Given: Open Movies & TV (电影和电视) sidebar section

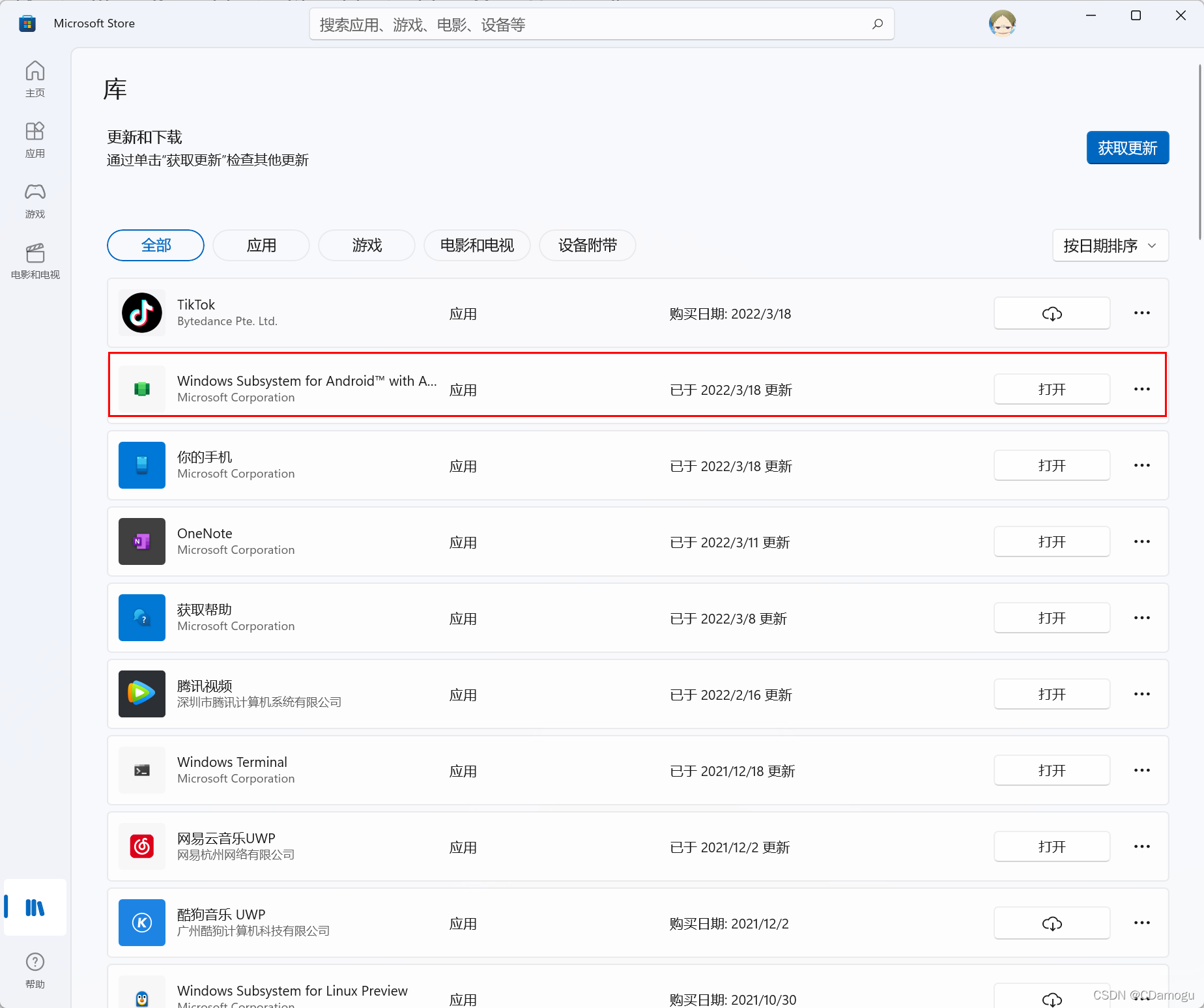Looking at the screenshot, I should point(35,261).
